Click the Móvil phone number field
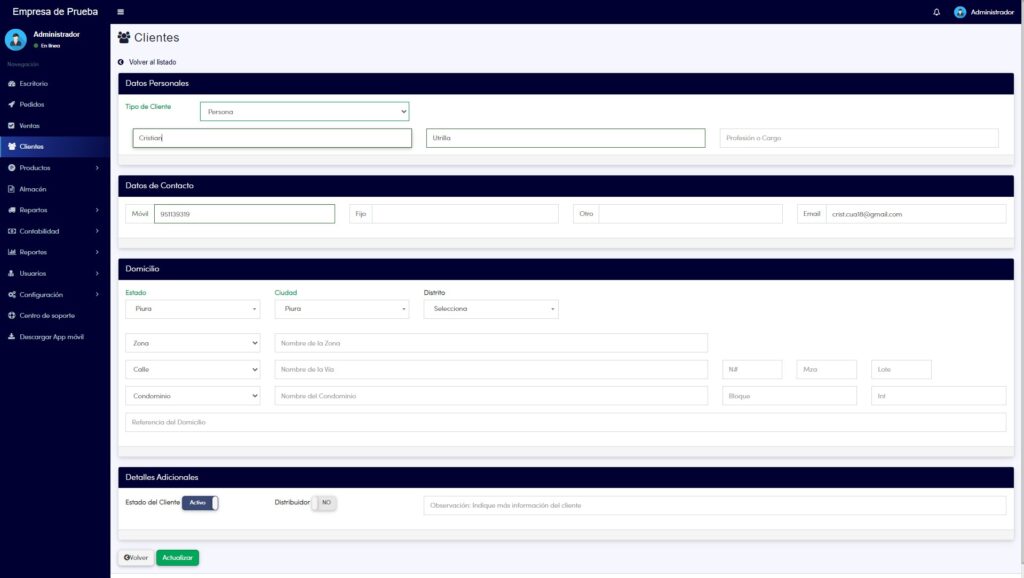This screenshot has height=578, width=1024. (x=244, y=214)
